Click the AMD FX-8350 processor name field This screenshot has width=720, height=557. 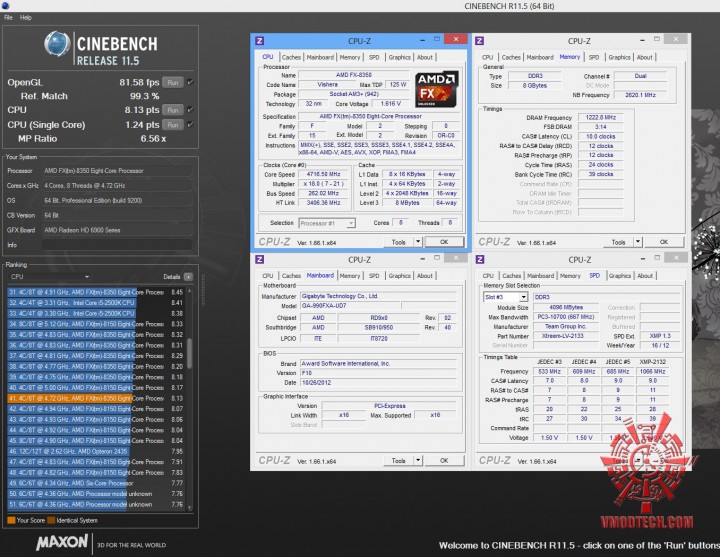pos(354,75)
